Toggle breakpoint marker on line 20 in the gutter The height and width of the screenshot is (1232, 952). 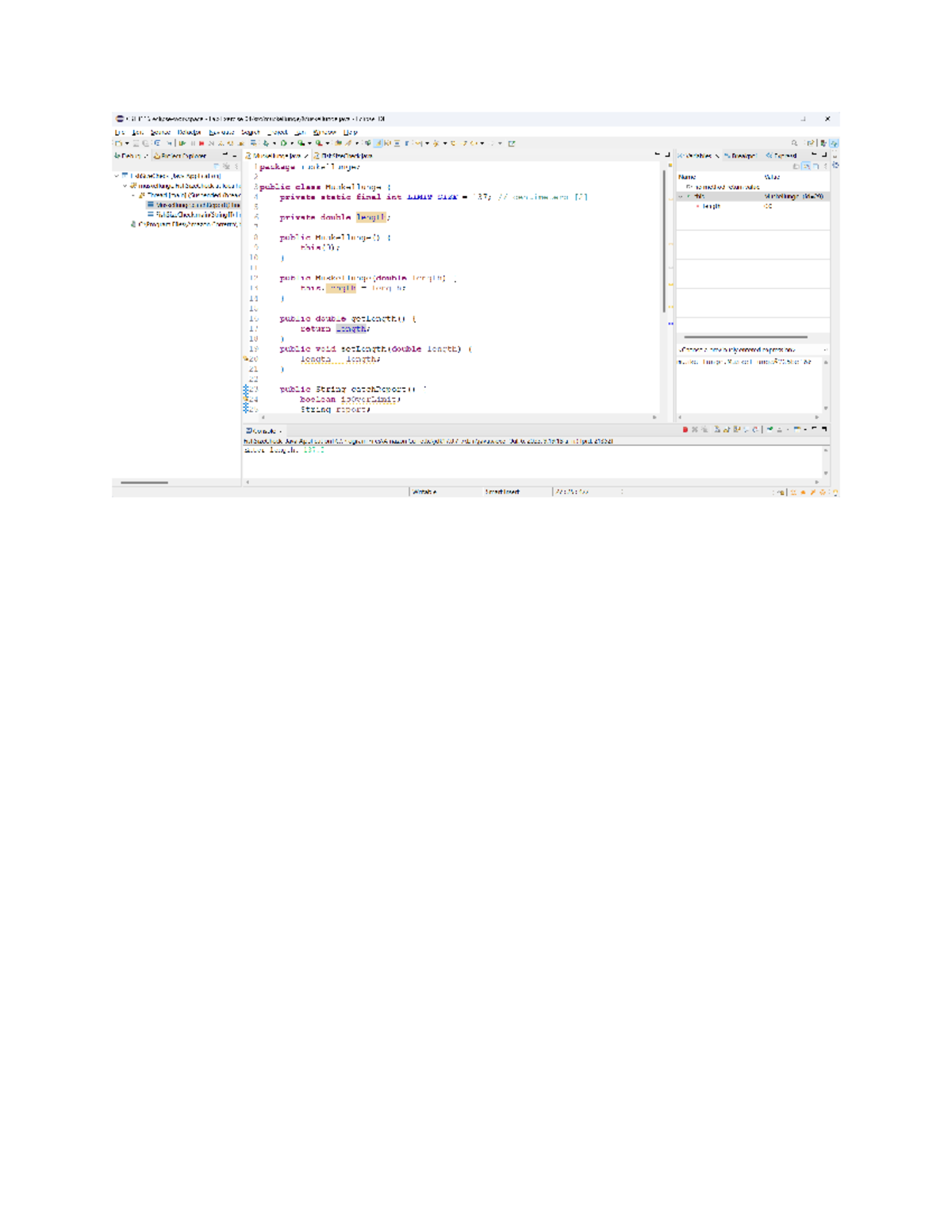[x=246, y=359]
